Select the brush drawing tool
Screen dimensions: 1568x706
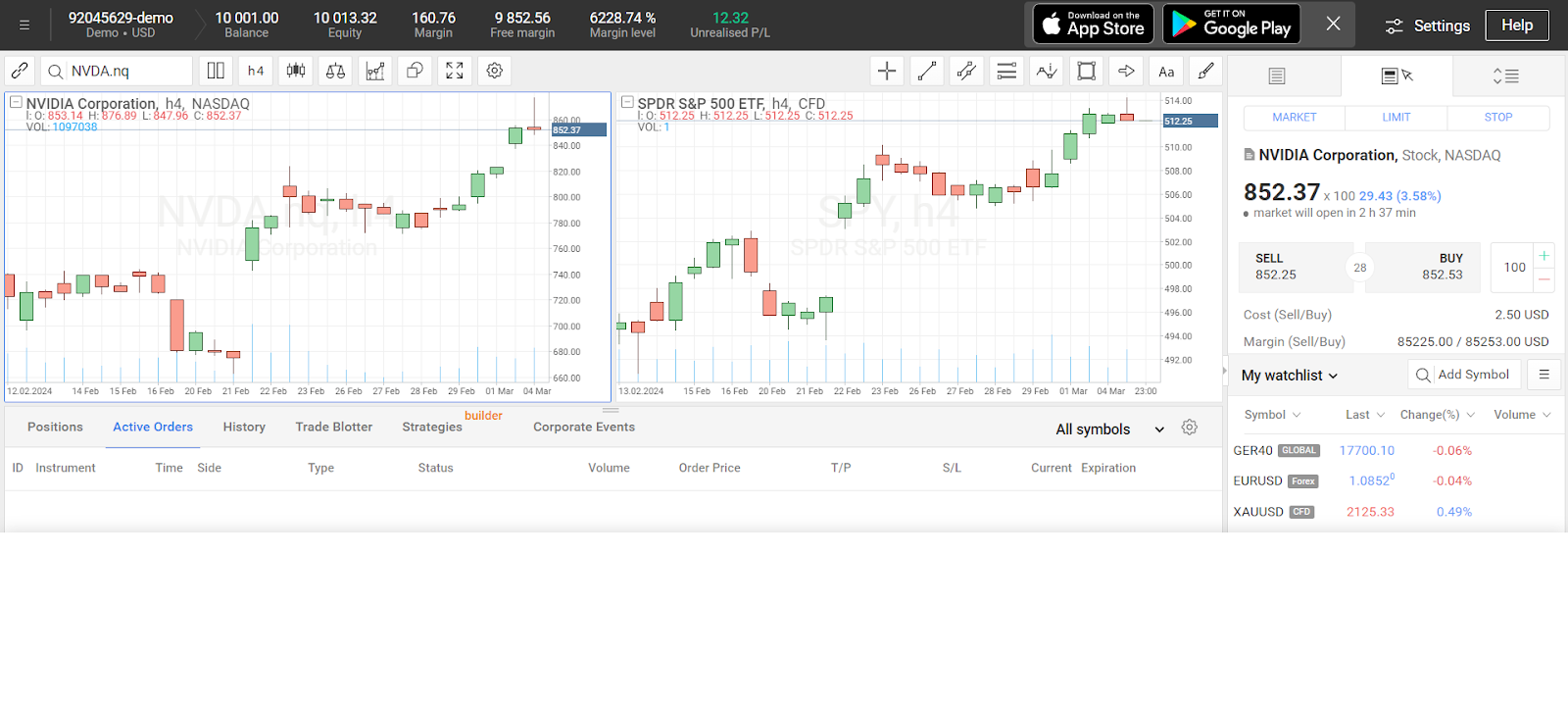pyautogui.click(x=1206, y=71)
